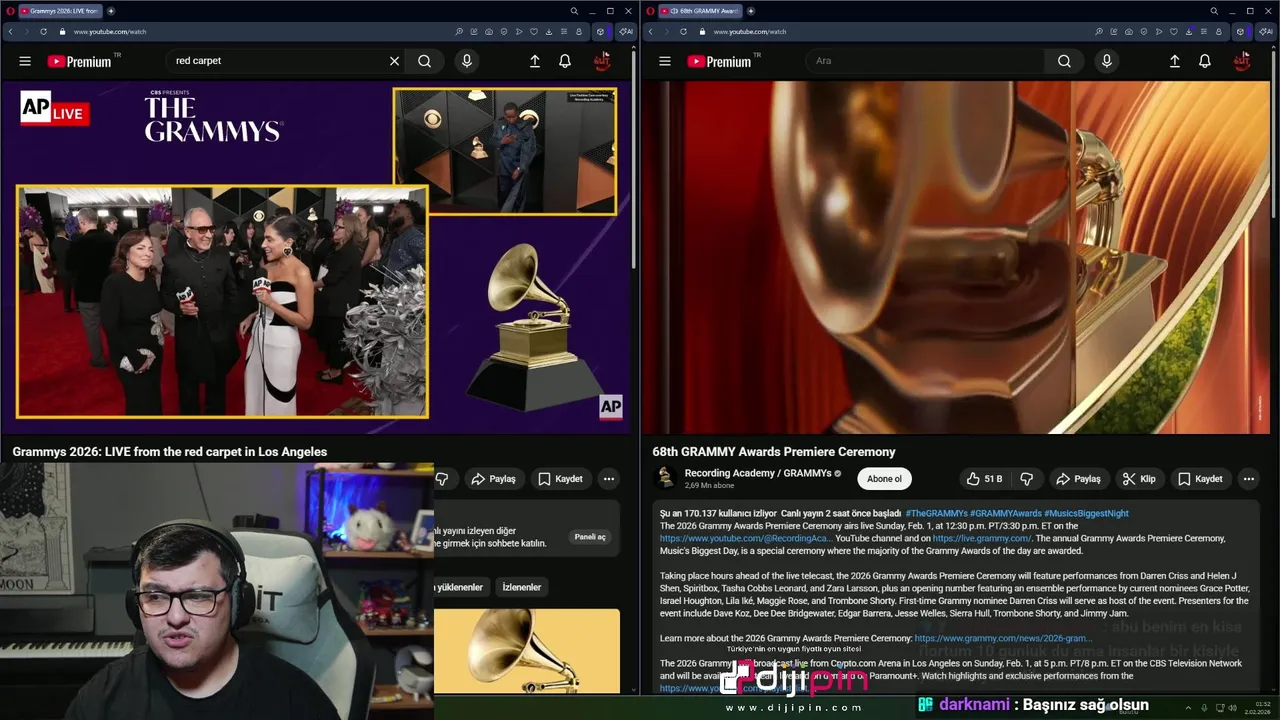The image size is (1280, 720).
Task: Go back in the left browser window
Action: coord(11,32)
